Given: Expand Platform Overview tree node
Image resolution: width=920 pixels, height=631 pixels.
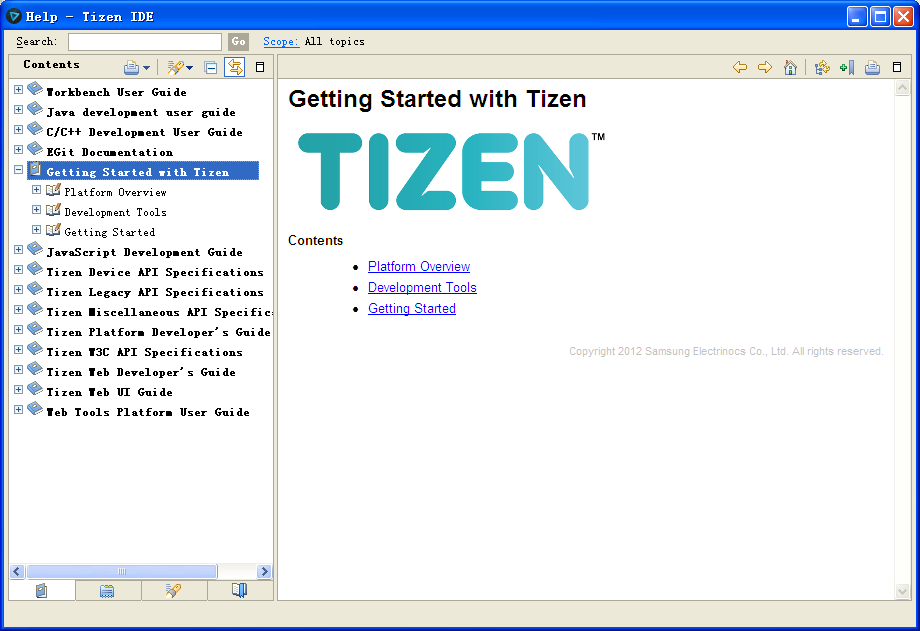Looking at the screenshot, I should (x=36, y=190).
